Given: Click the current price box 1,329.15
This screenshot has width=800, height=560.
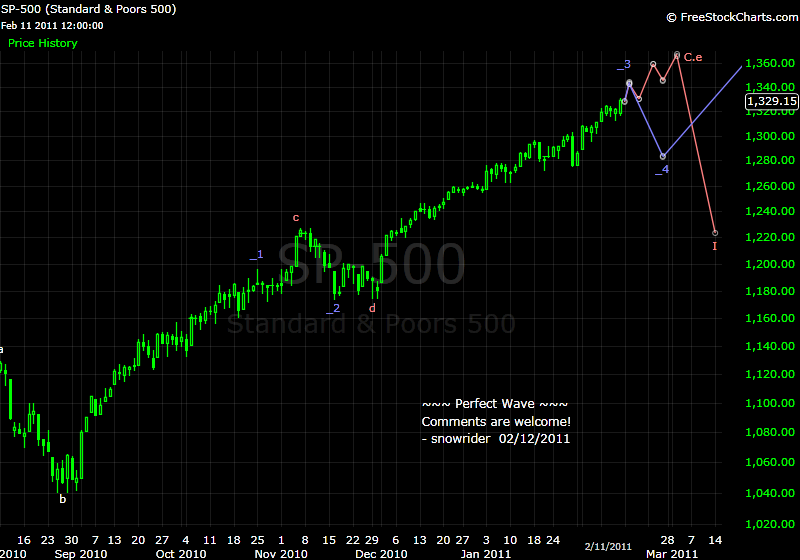Looking at the screenshot, I should click(771, 101).
